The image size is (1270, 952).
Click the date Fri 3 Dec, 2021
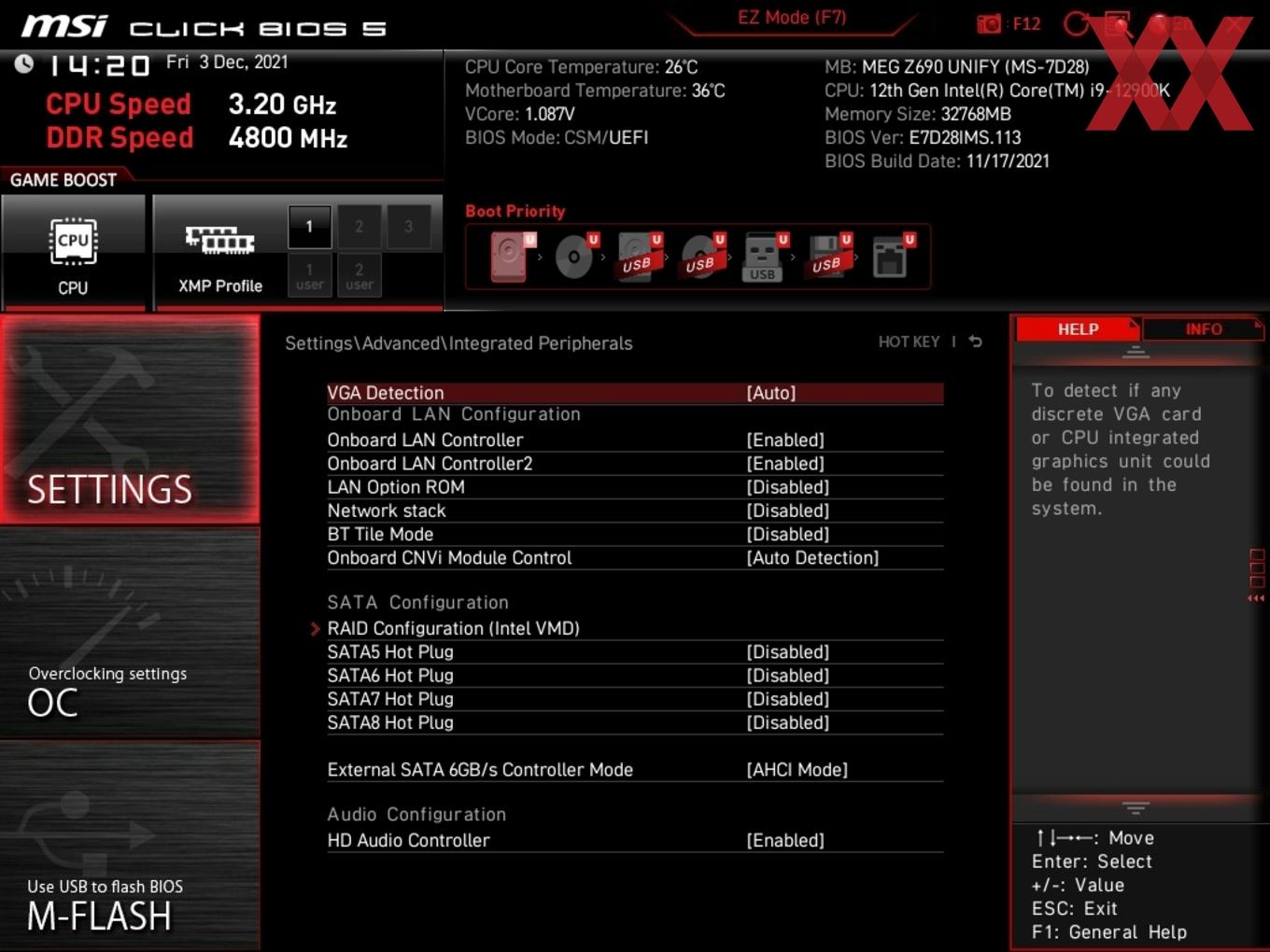click(227, 63)
